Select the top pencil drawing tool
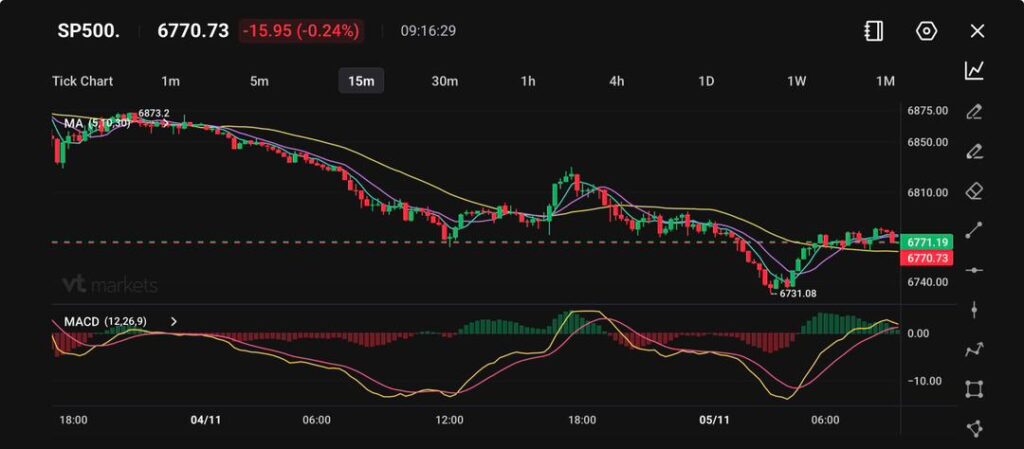The image size is (1024, 449). [973, 111]
